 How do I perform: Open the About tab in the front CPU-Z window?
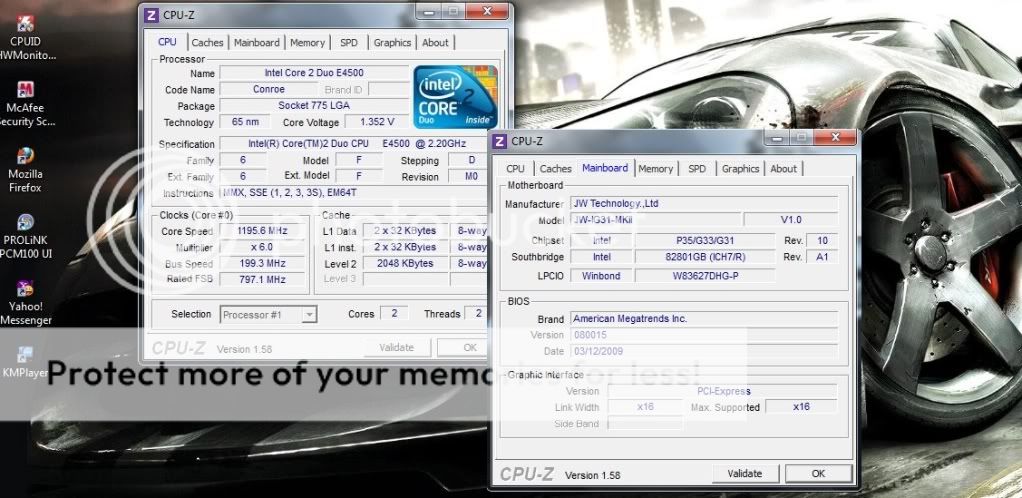coord(783,169)
